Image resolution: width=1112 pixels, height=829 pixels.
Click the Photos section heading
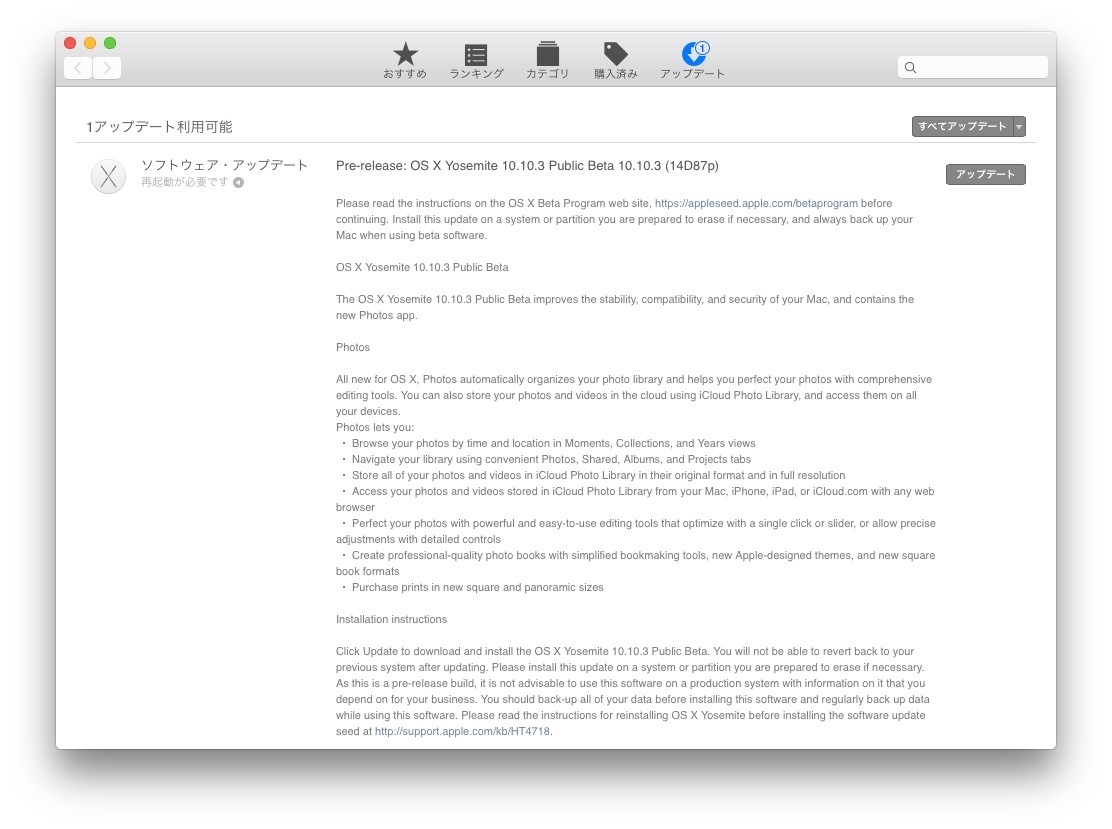pyautogui.click(x=352, y=347)
